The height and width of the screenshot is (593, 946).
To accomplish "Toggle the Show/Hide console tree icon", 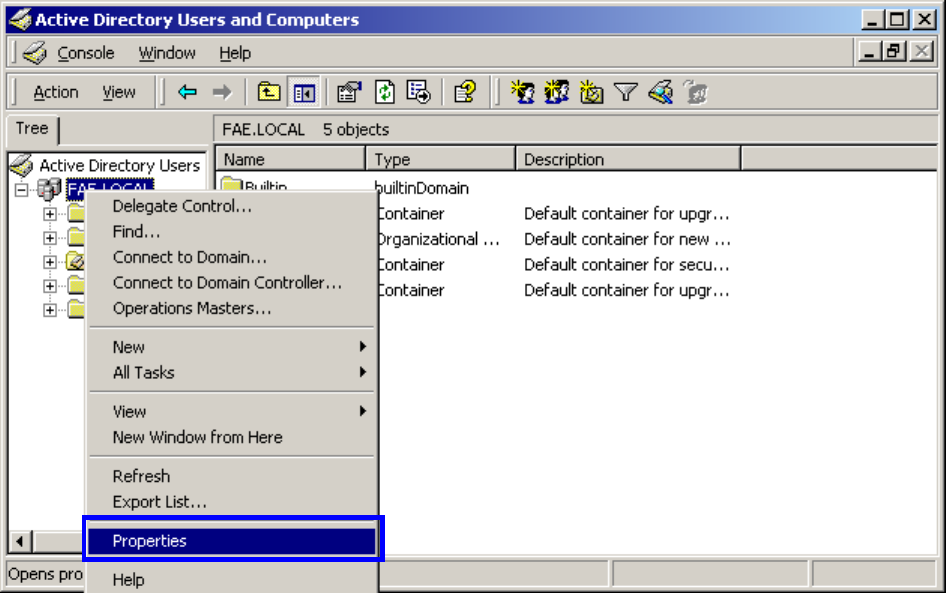I will tap(304, 92).
